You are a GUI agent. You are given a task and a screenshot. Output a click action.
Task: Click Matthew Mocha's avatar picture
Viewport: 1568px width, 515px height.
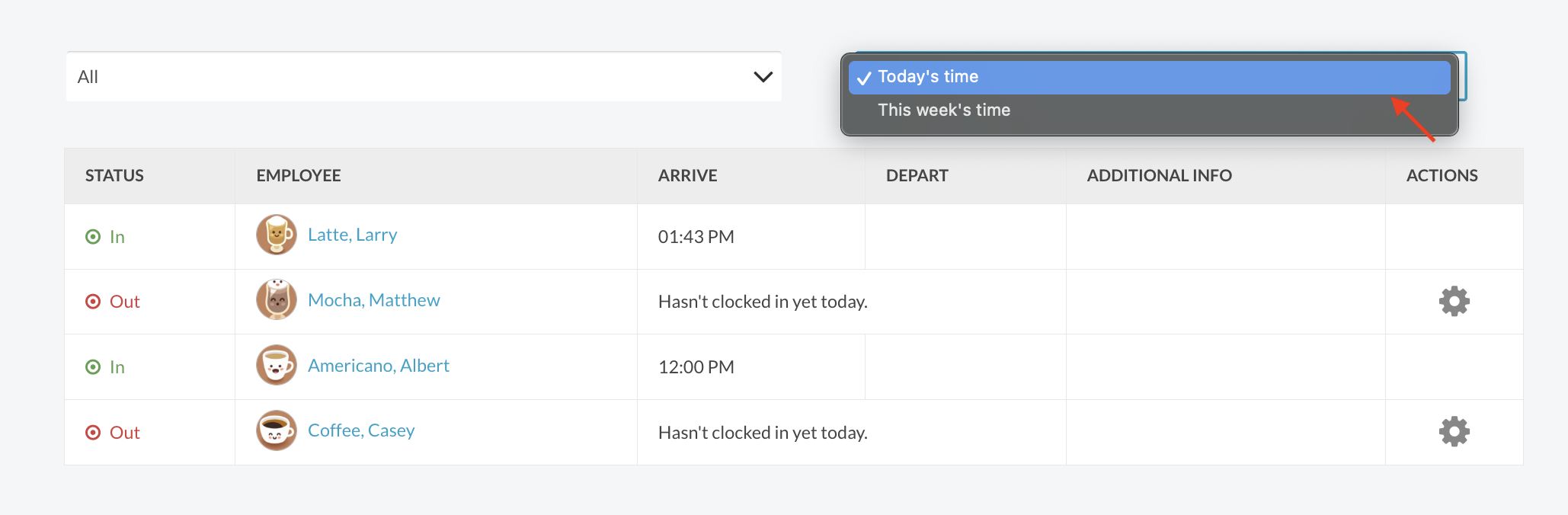coord(277,300)
